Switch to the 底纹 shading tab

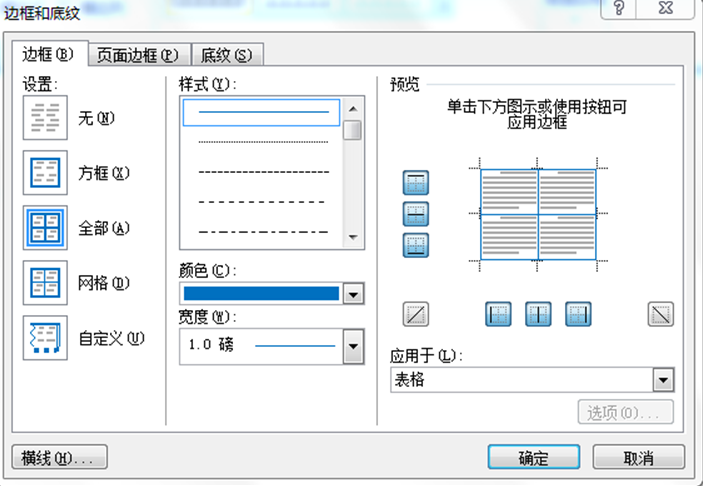coord(225,55)
